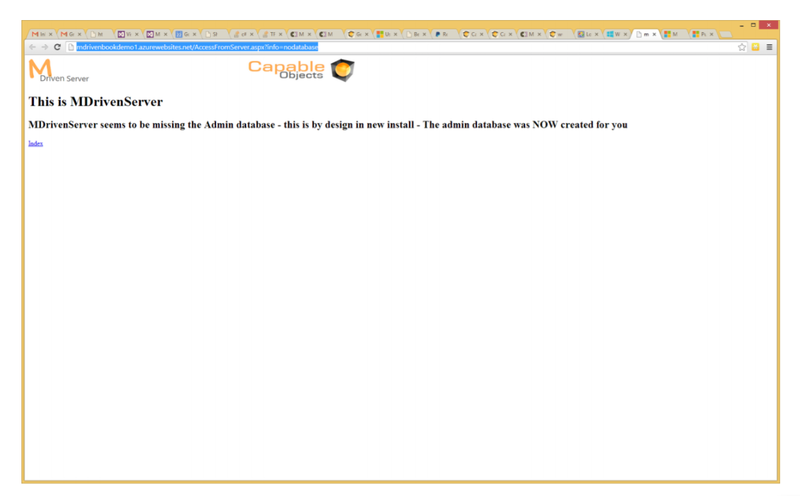Bookmark this page with the star icon
Screen dimensions: 800x496
742,47
